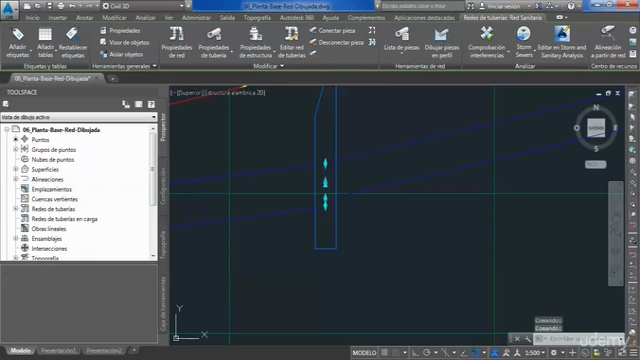The image size is (640, 360).
Task: Click Editar en Storm and Sanitary Analysis
Action: pyautogui.click(x=562, y=42)
